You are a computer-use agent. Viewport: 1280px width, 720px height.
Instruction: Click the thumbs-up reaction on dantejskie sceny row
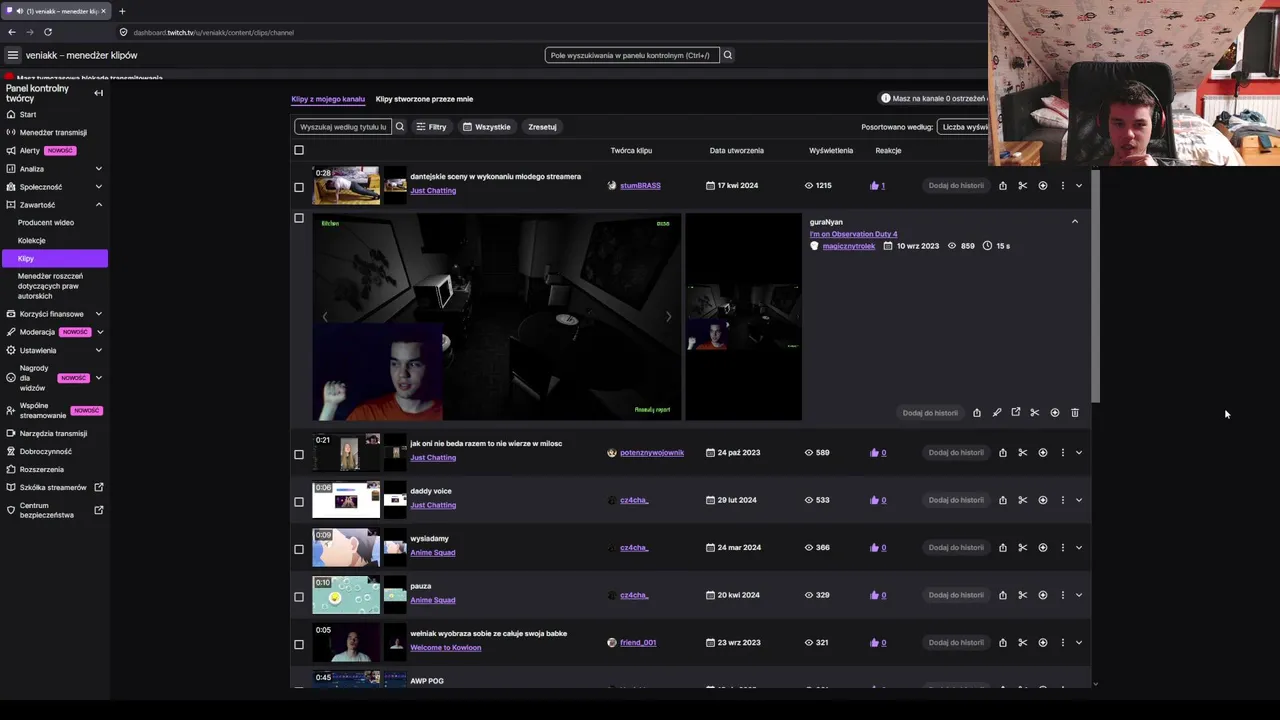click(877, 186)
